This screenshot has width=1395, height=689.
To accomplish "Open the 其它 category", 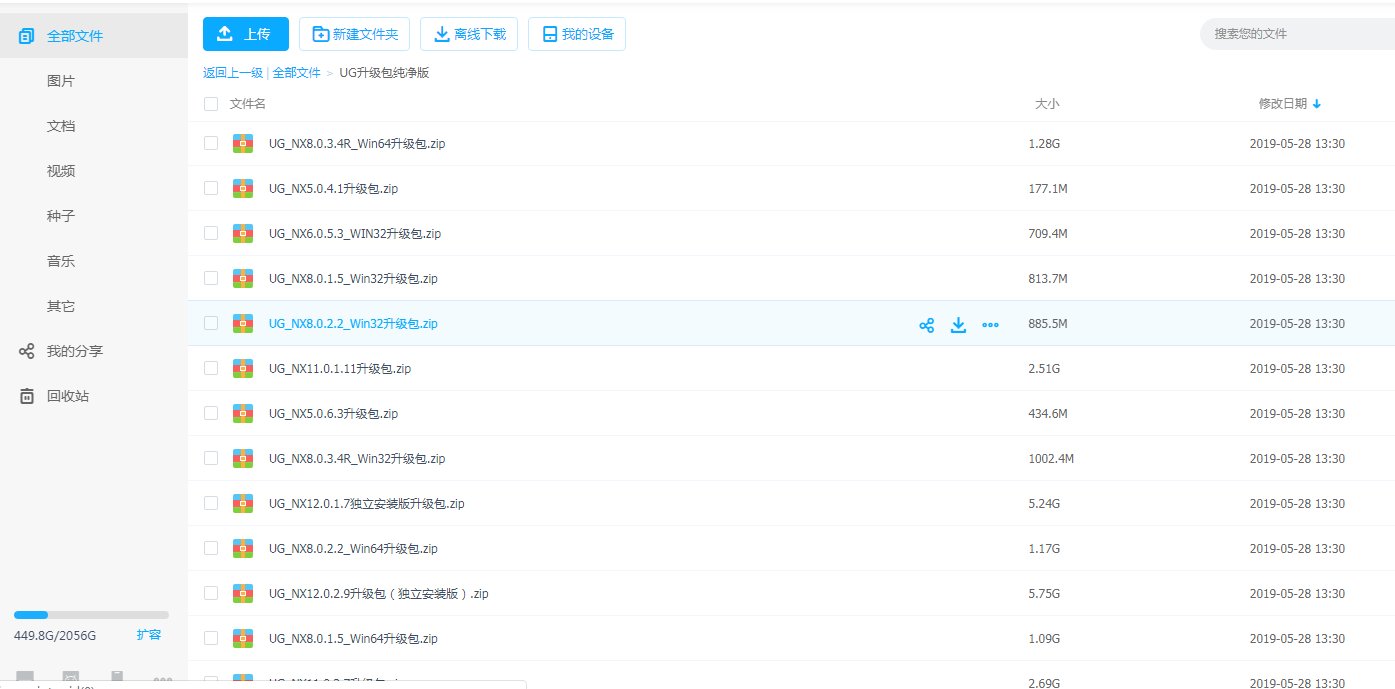I will pos(61,306).
